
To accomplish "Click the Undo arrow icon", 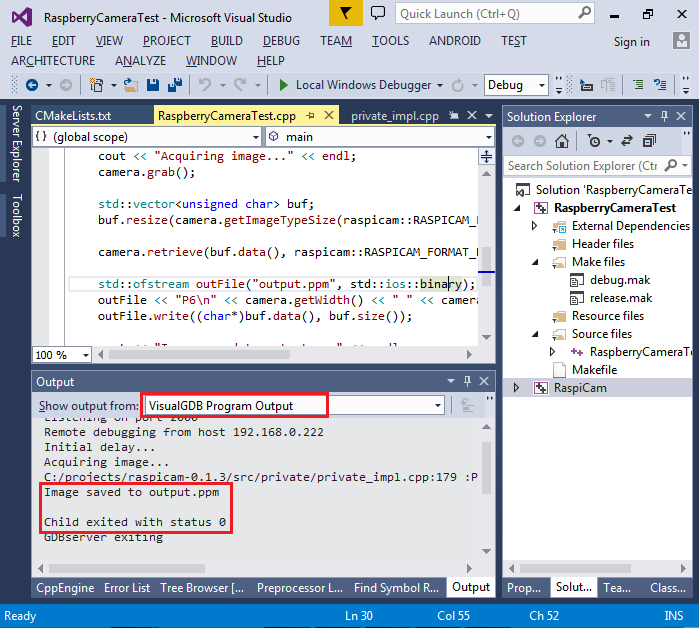I will 205,85.
